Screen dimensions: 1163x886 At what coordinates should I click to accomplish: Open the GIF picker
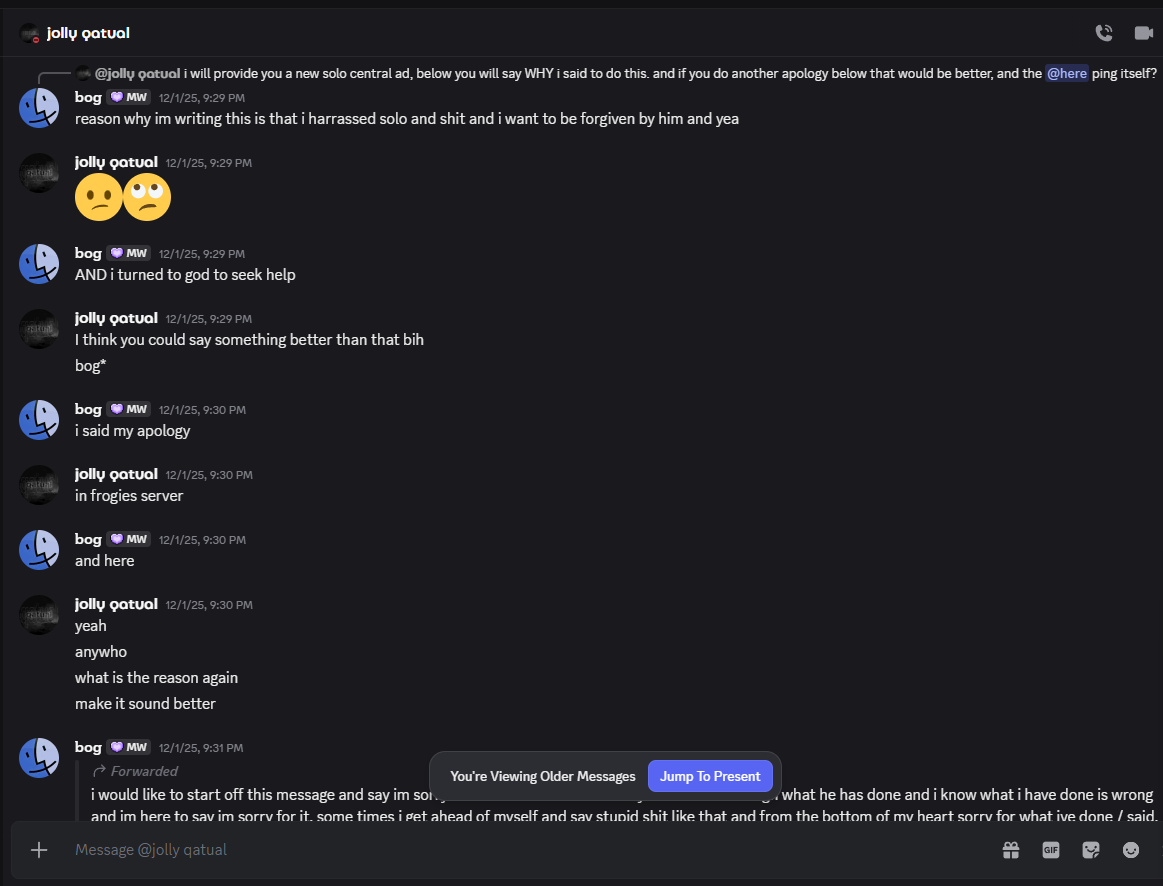[x=1051, y=850]
